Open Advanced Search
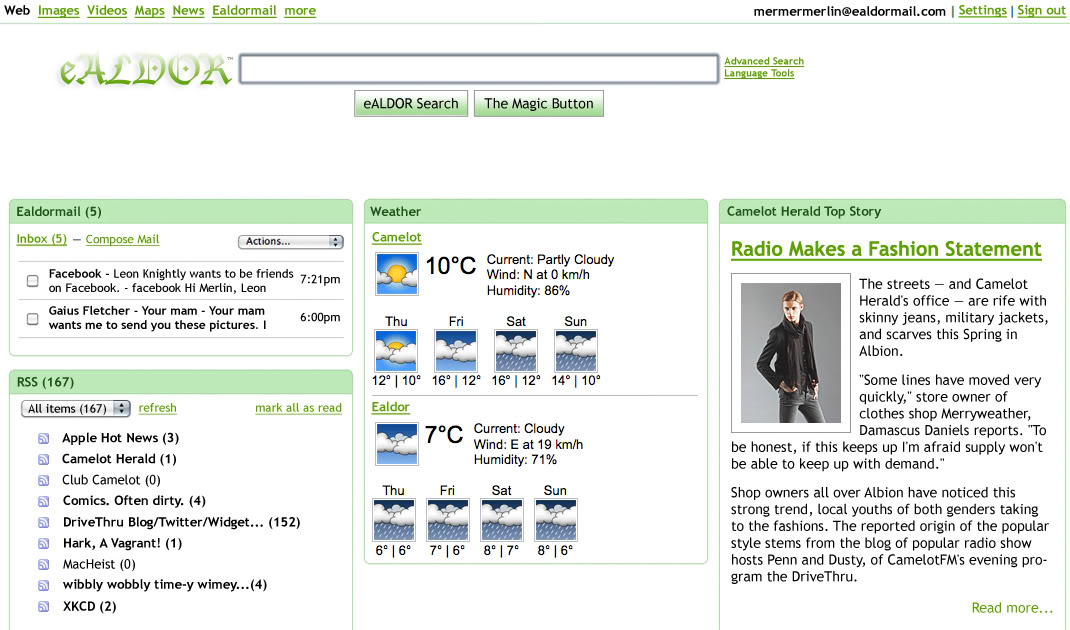This screenshot has height=630, width=1070. 764,61
